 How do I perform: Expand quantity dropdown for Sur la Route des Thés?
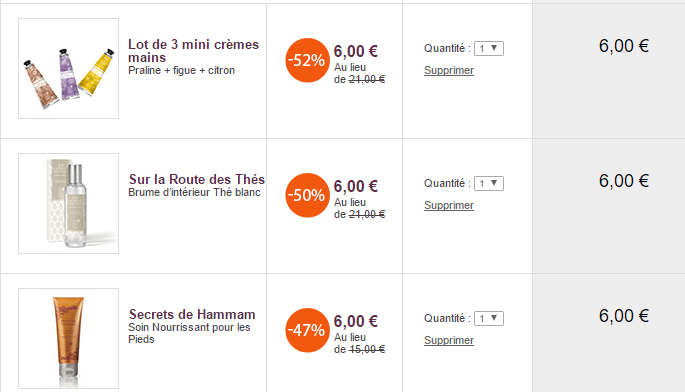tap(489, 184)
